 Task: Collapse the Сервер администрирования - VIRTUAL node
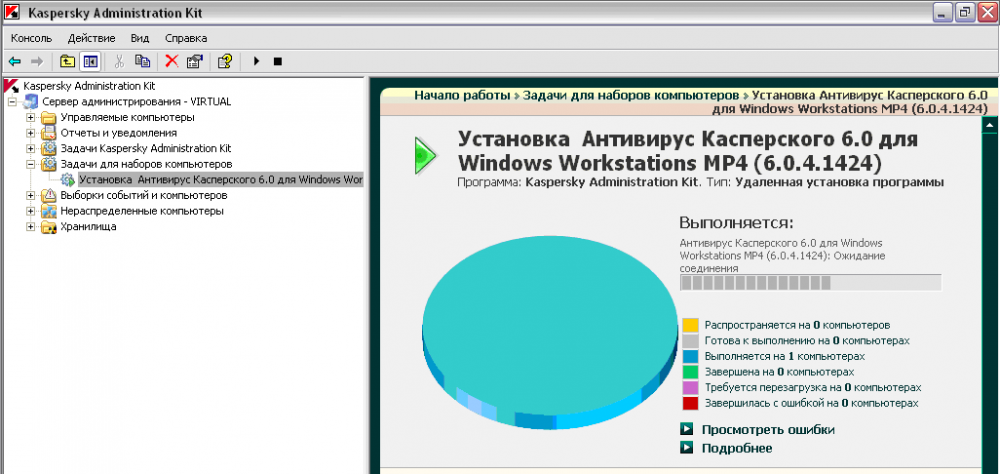(x=12, y=102)
